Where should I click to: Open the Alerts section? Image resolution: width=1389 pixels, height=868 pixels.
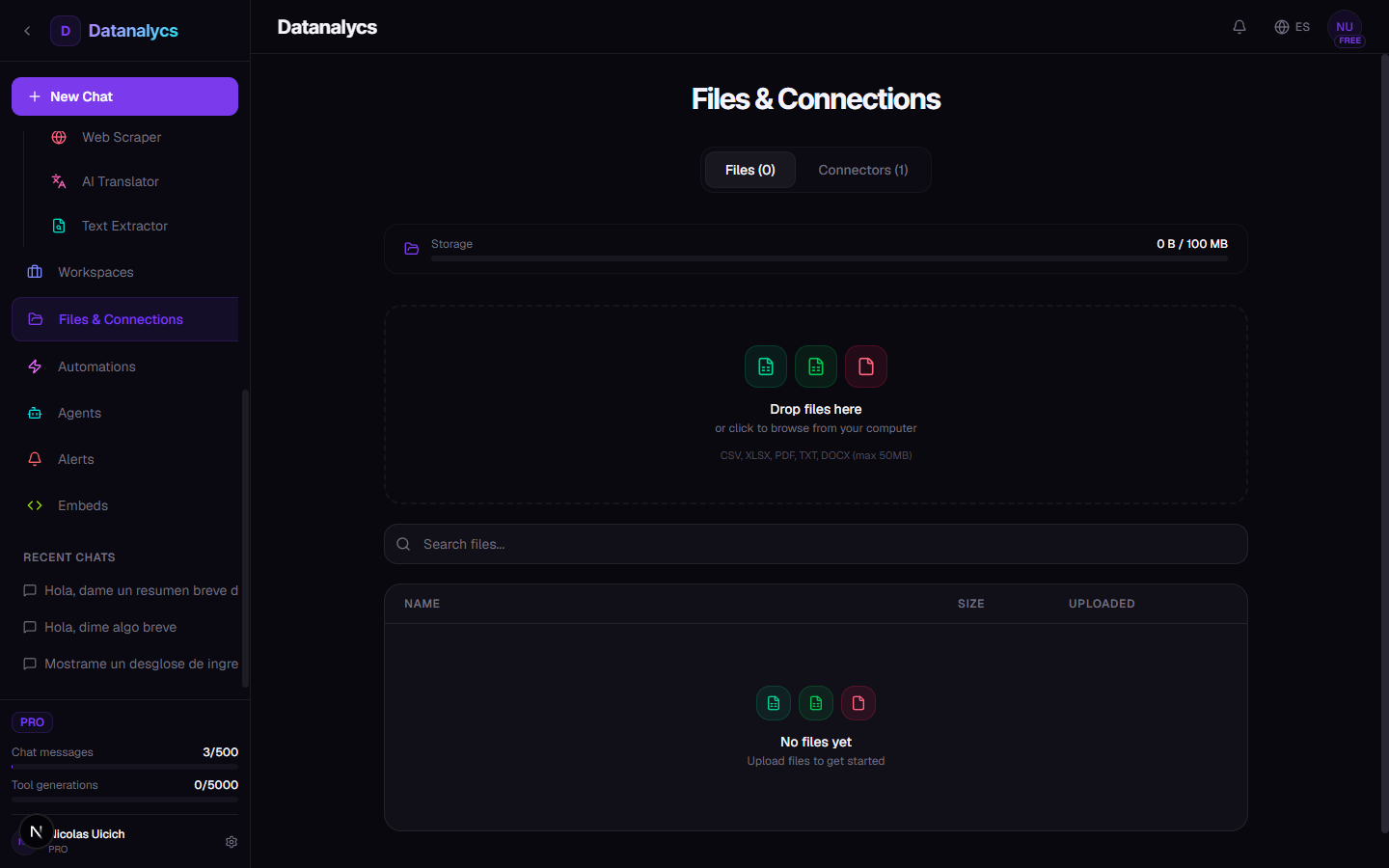(x=75, y=459)
